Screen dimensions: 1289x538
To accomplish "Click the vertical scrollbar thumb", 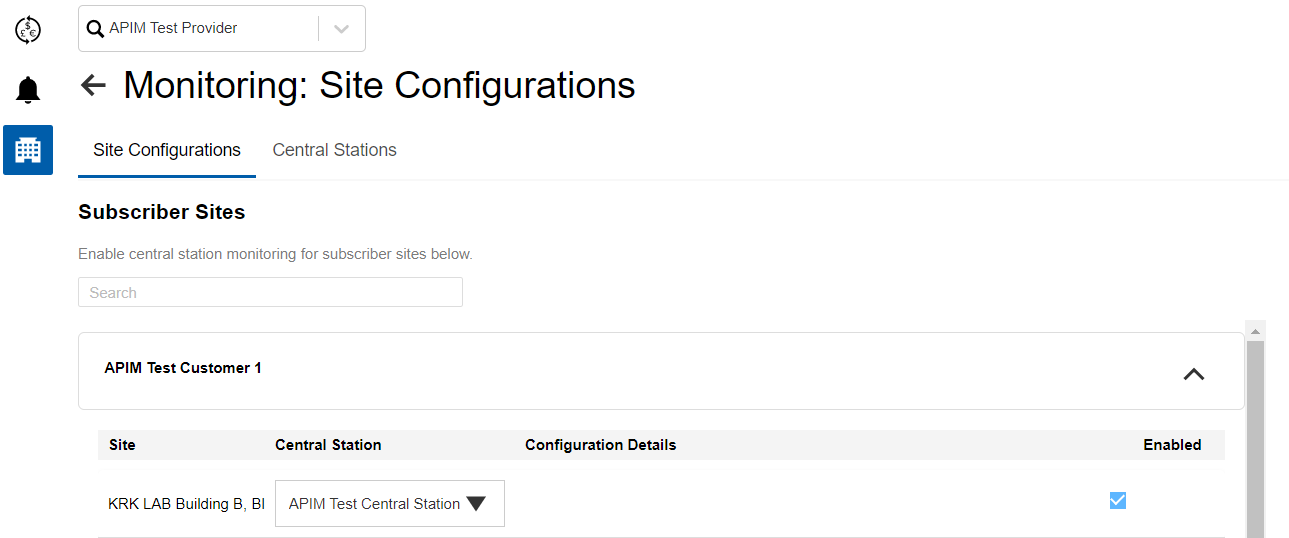I will pos(1255,440).
